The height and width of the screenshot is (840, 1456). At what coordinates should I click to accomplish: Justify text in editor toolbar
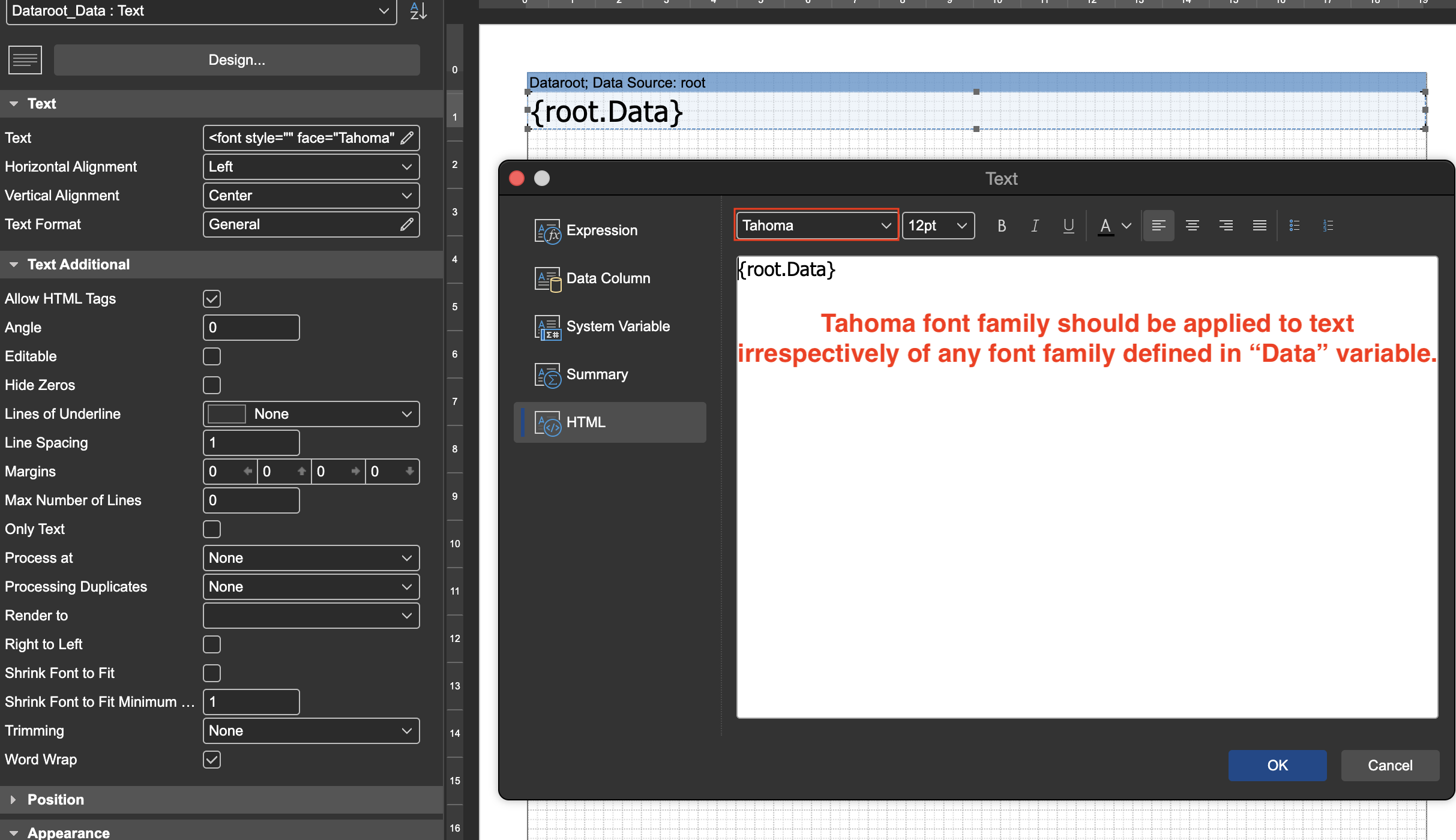[1259, 226]
